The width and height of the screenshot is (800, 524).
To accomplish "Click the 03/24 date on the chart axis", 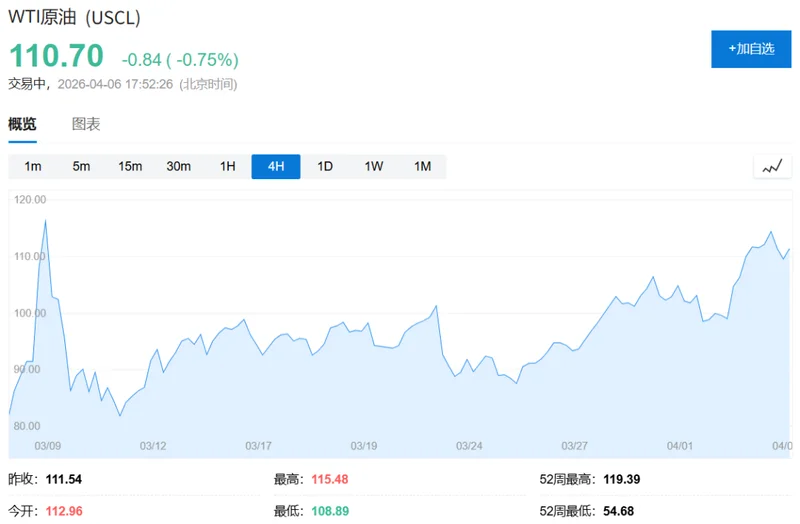I will point(469,446).
